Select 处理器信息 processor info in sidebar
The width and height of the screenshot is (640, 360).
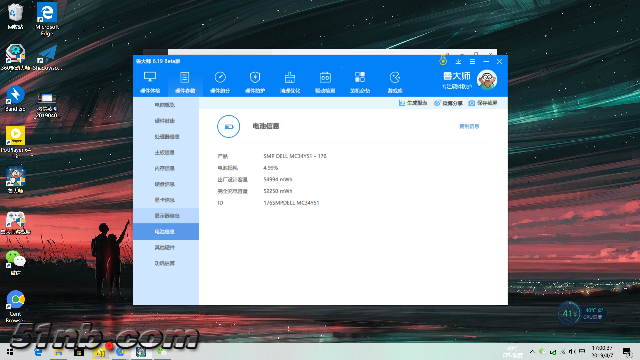point(166,136)
